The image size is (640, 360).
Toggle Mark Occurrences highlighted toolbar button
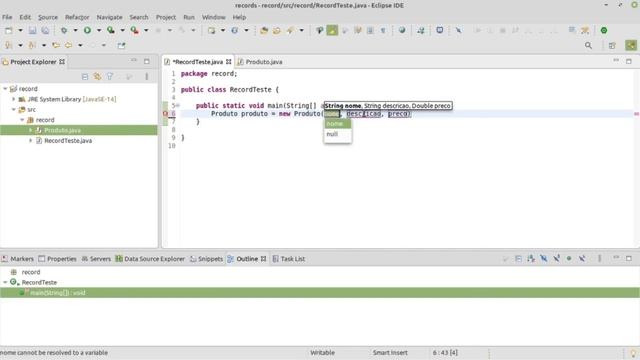point(332,31)
